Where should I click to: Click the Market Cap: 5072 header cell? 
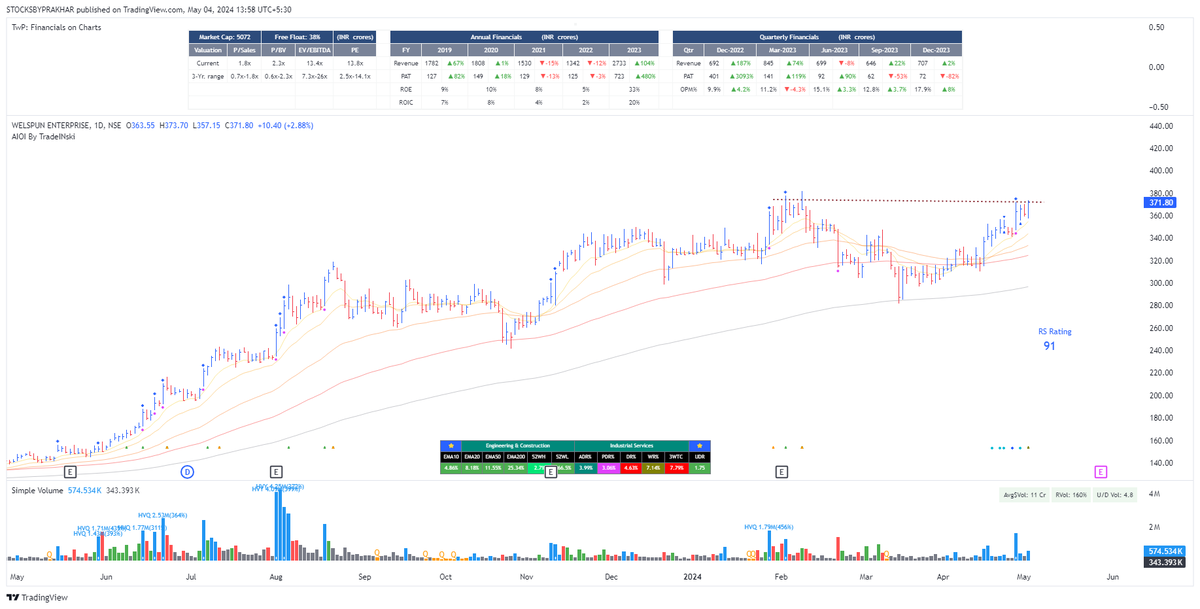pos(225,37)
